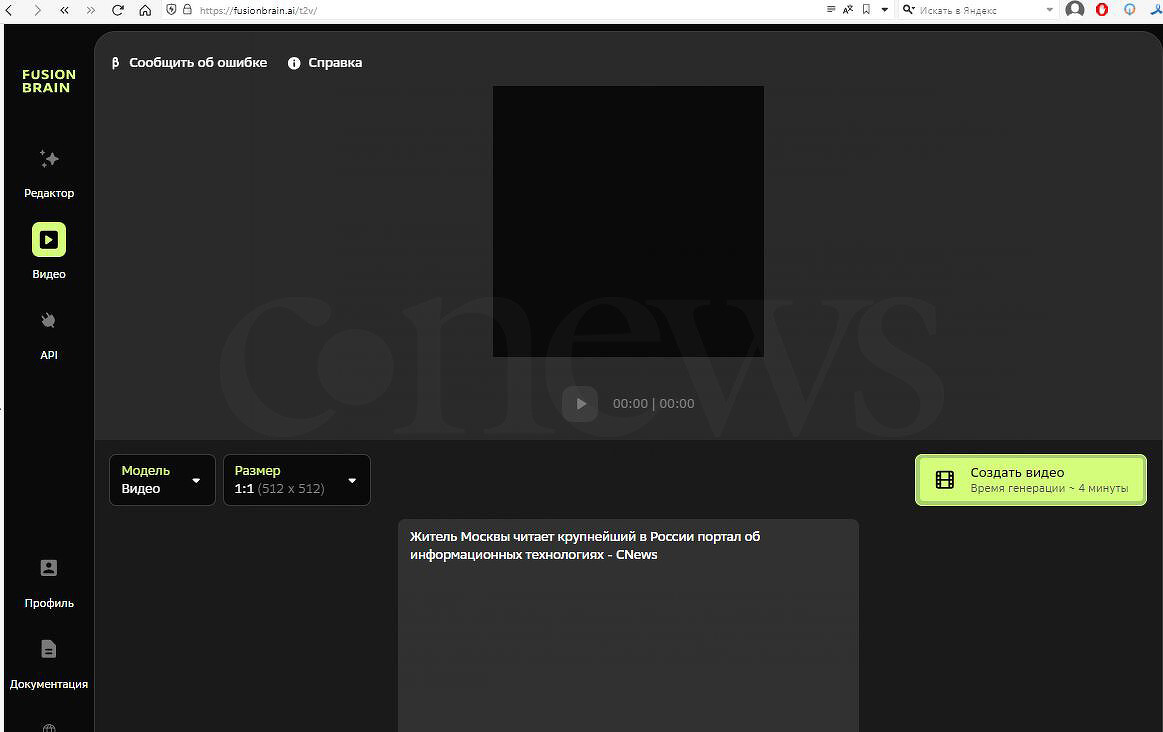The image size is (1163, 732).
Task: Expand the Модель dropdown
Action: pyautogui.click(x=162, y=480)
